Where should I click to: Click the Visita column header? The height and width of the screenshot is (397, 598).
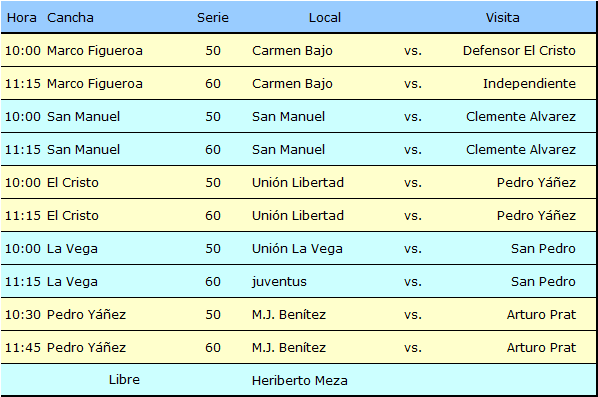[502, 18]
